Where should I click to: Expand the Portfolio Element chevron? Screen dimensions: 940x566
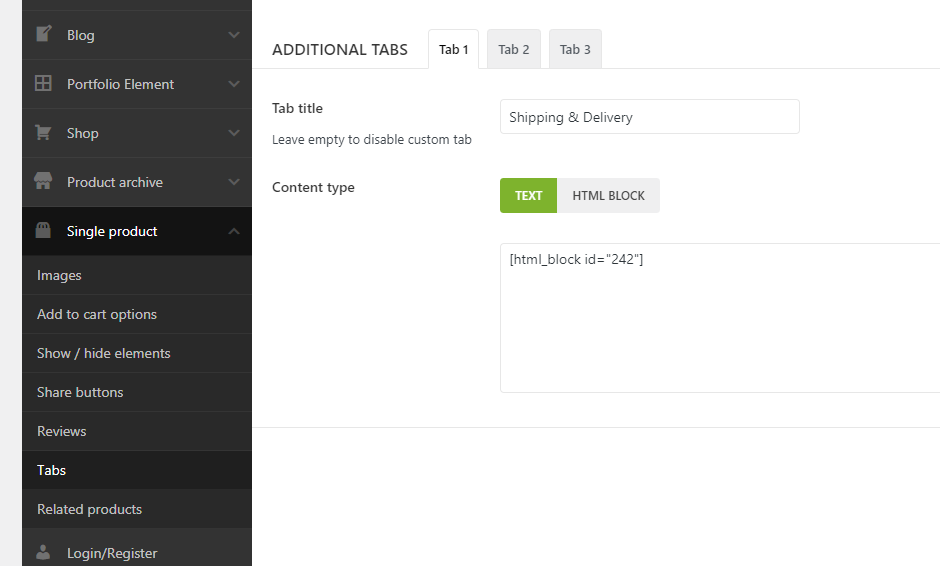pyautogui.click(x=234, y=84)
